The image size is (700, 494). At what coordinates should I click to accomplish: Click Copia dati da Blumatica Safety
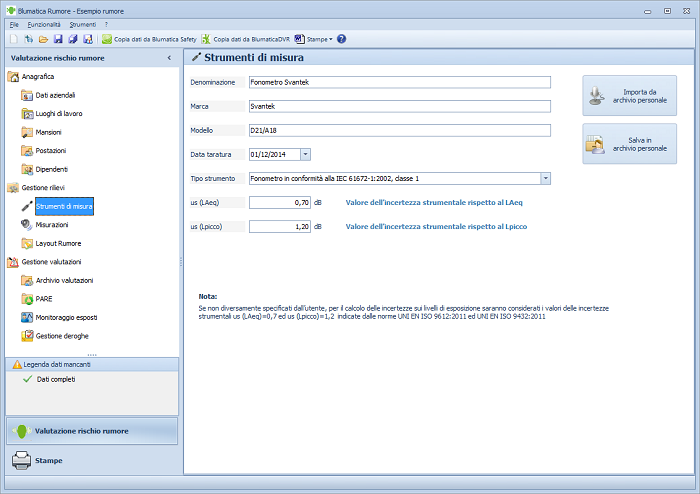(x=148, y=39)
